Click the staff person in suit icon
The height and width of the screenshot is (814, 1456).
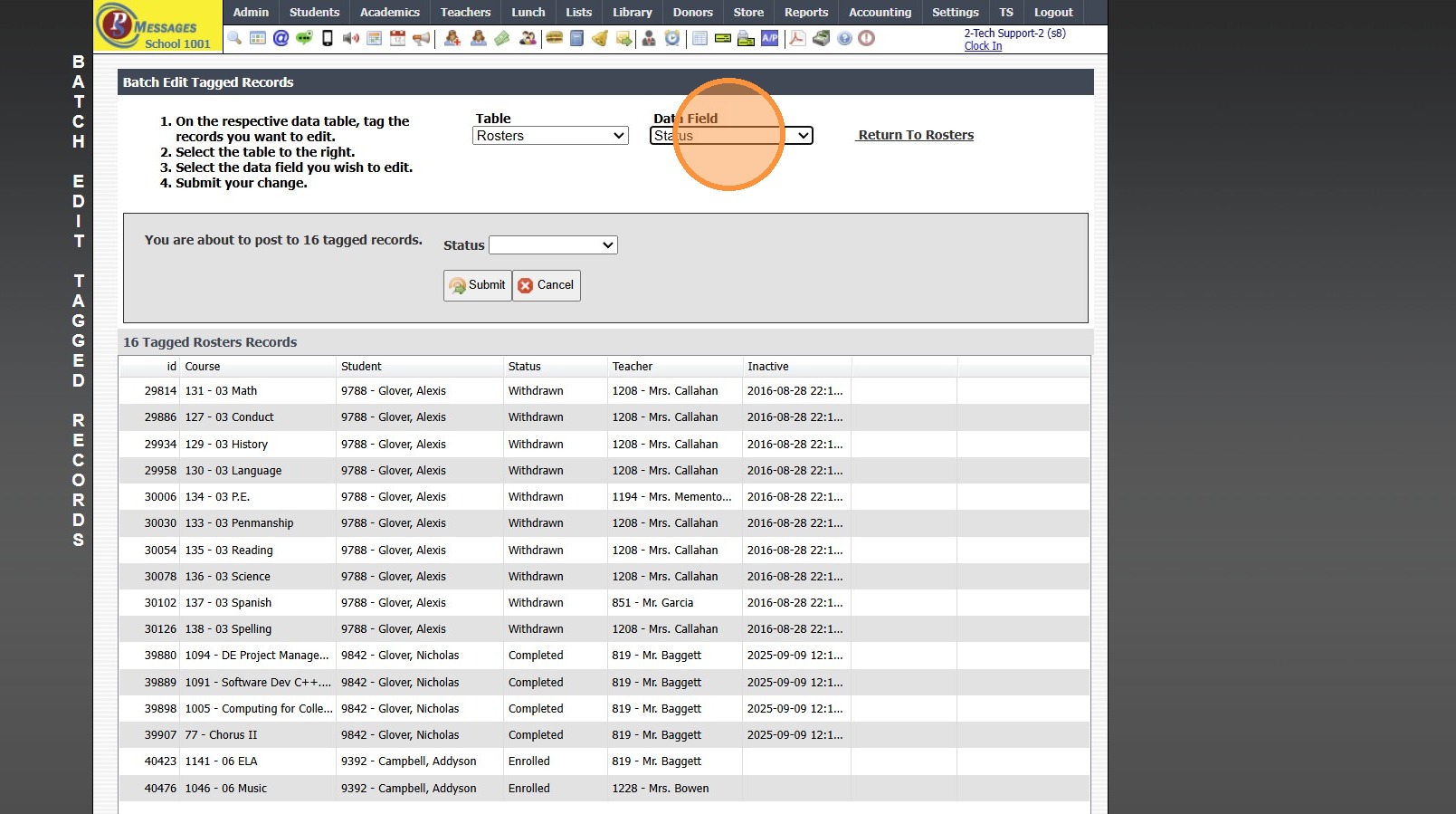(649, 38)
